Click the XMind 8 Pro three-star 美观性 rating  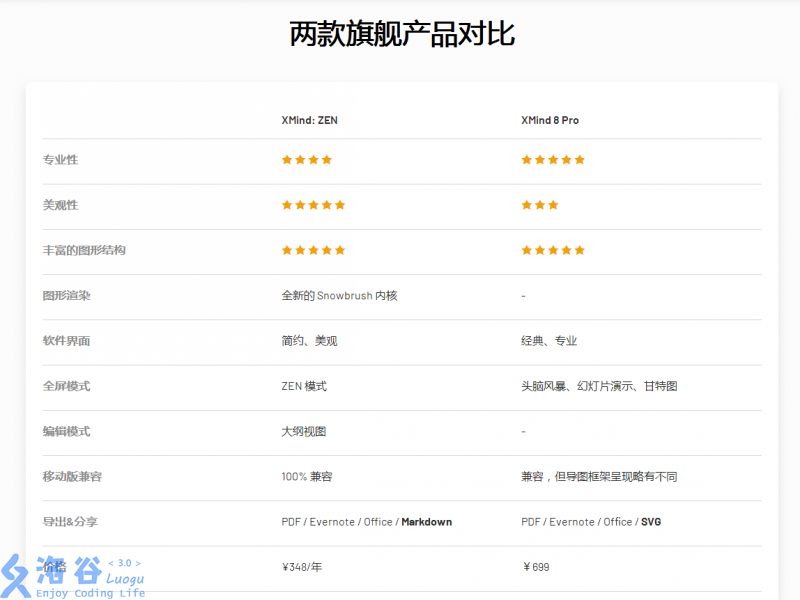[x=540, y=205]
